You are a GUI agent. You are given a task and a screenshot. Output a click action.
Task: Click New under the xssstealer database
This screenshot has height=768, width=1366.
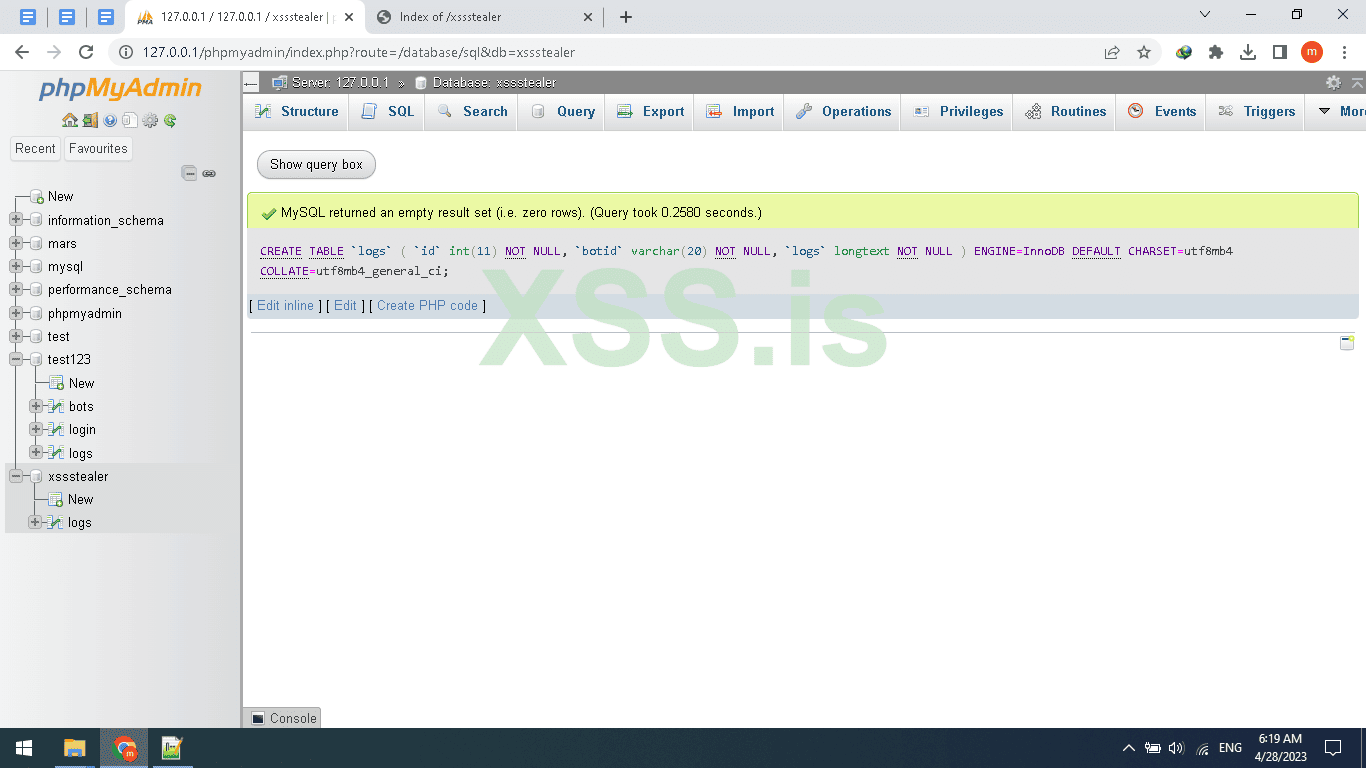[x=81, y=500]
